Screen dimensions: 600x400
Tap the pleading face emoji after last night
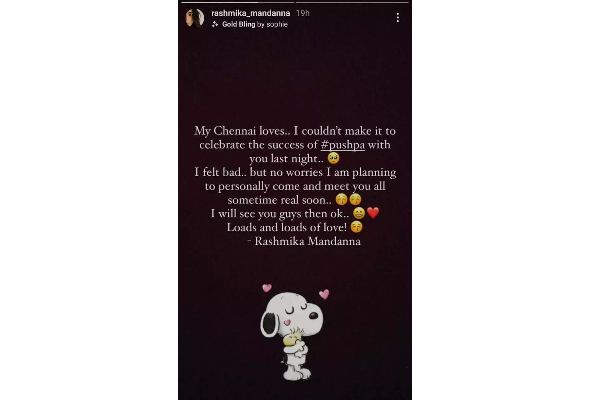click(x=333, y=158)
